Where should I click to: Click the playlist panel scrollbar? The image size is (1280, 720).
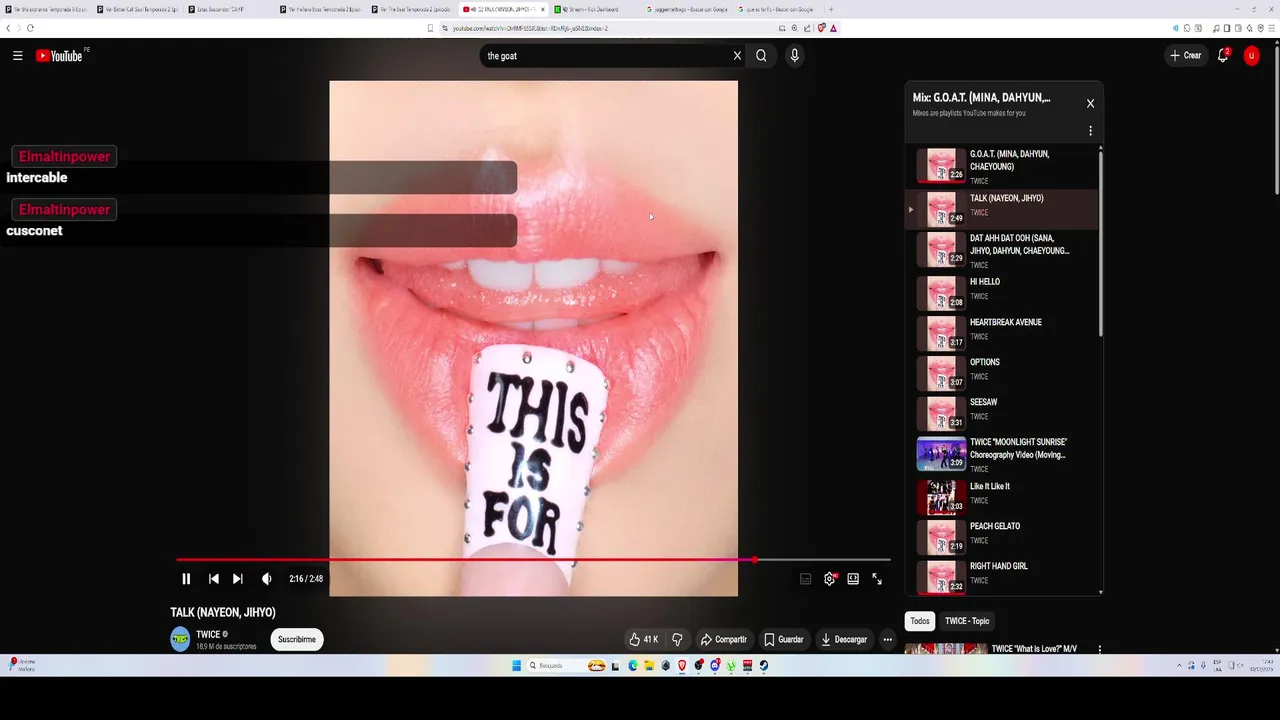pos(1101,243)
